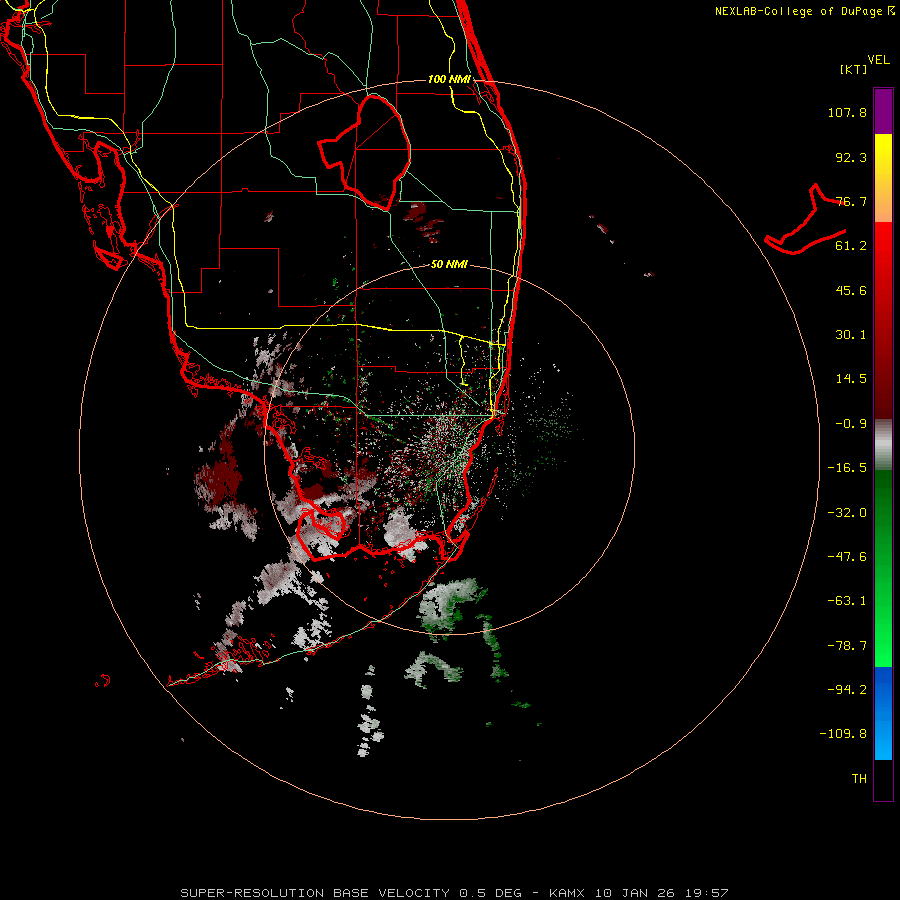Click the 76.7 velocity scale value
The width and height of the screenshot is (900, 900).
[851, 201]
